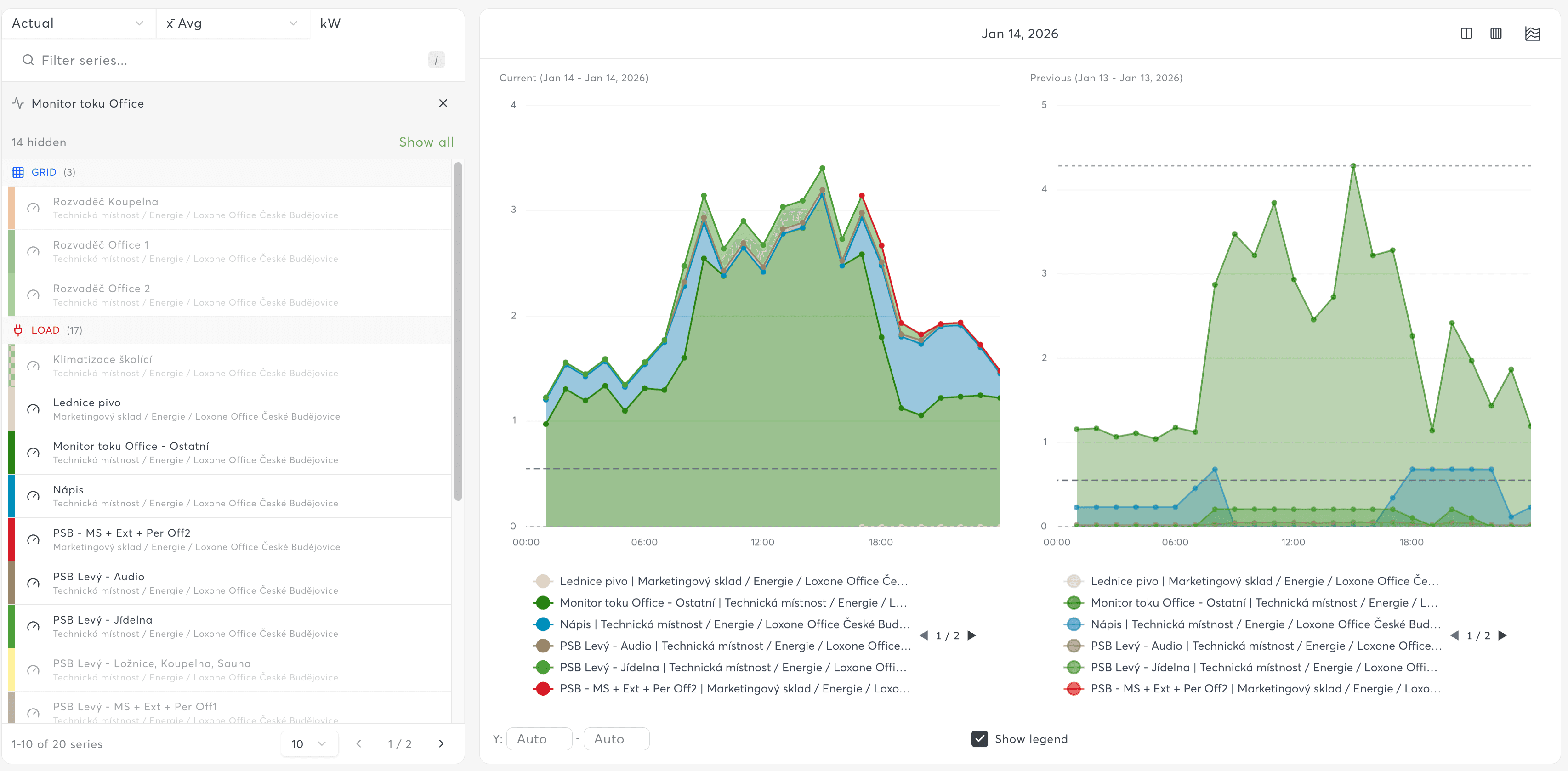
Task: Click gauge icon for Rozvaděč Office 2
Action: (x=34, y=295)
